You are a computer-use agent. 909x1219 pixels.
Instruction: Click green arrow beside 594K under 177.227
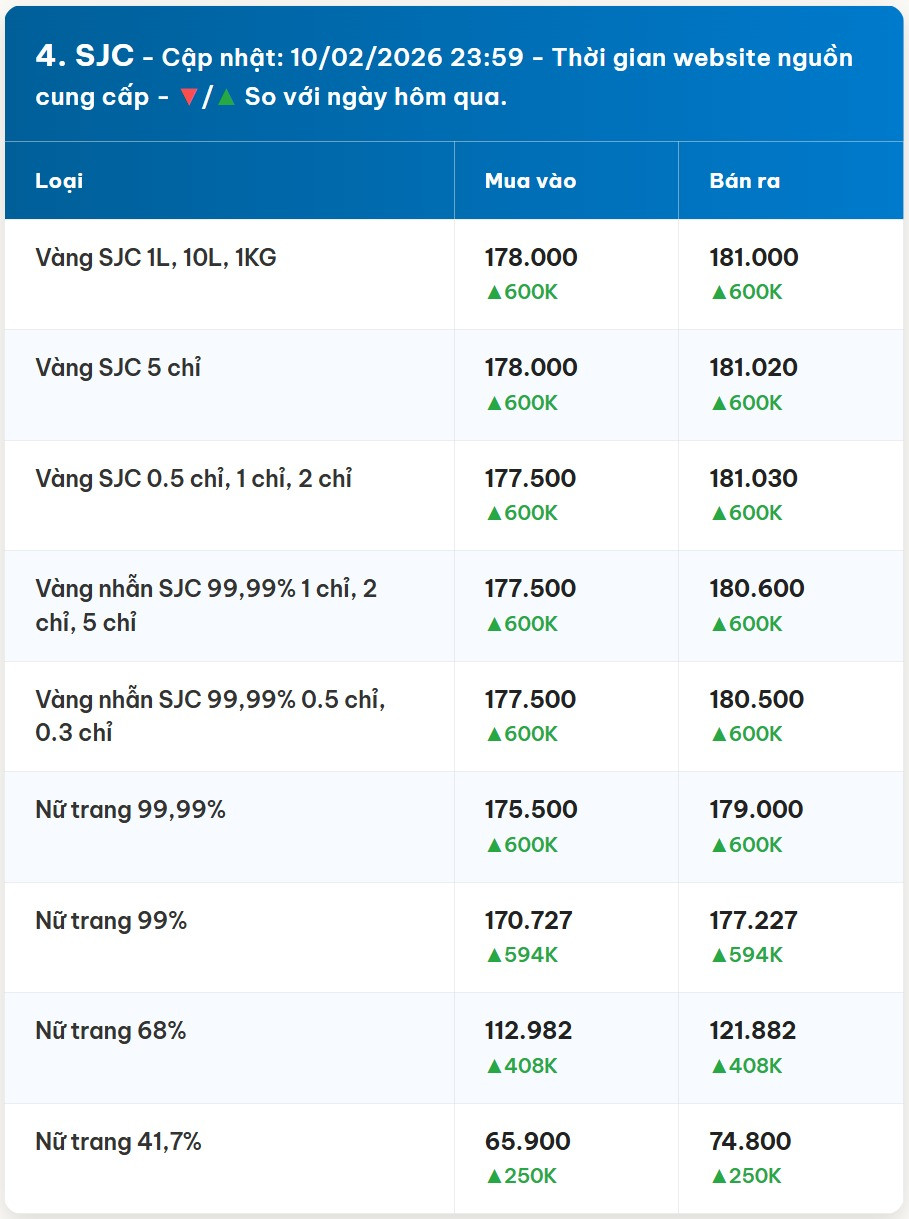717,955
